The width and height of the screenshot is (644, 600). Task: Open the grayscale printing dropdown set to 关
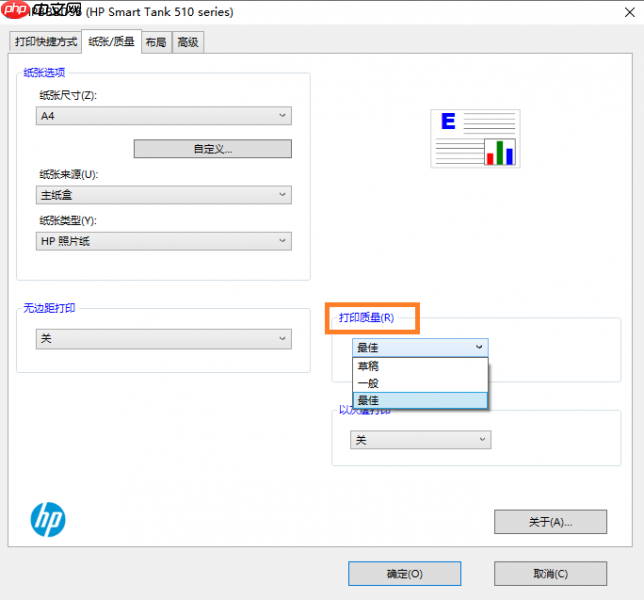(x=420, y=440)
